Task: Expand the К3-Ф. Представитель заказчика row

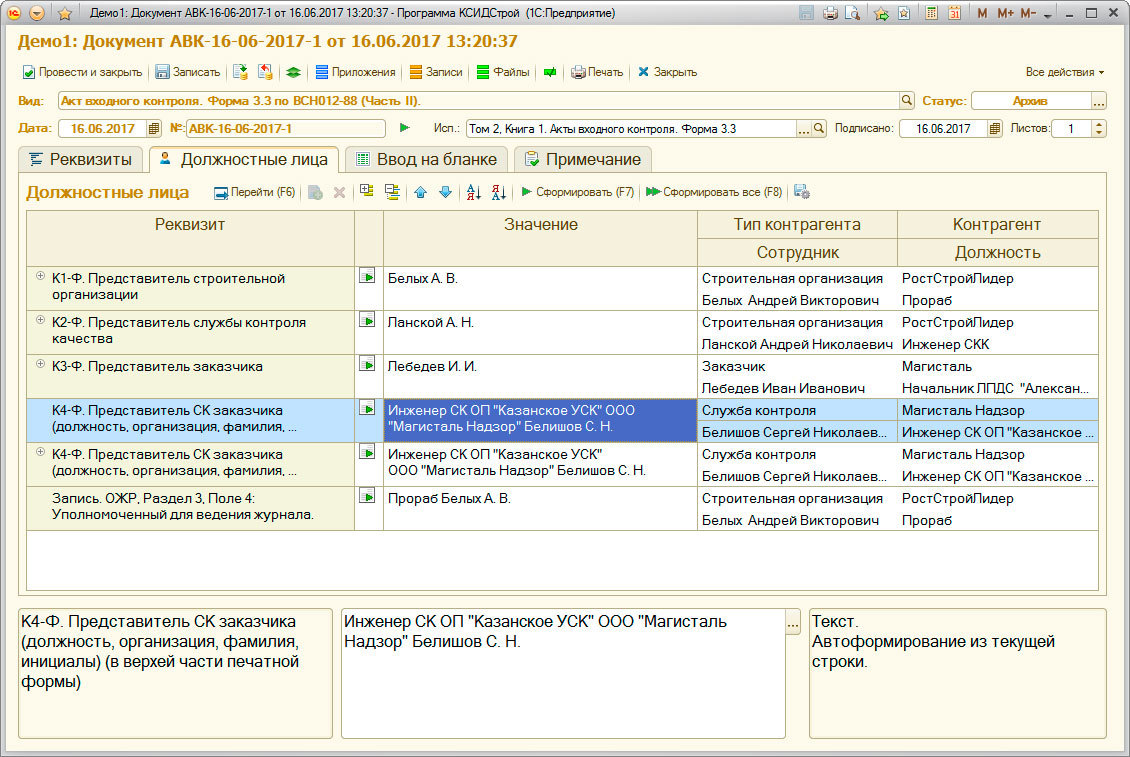Action: 41,364
